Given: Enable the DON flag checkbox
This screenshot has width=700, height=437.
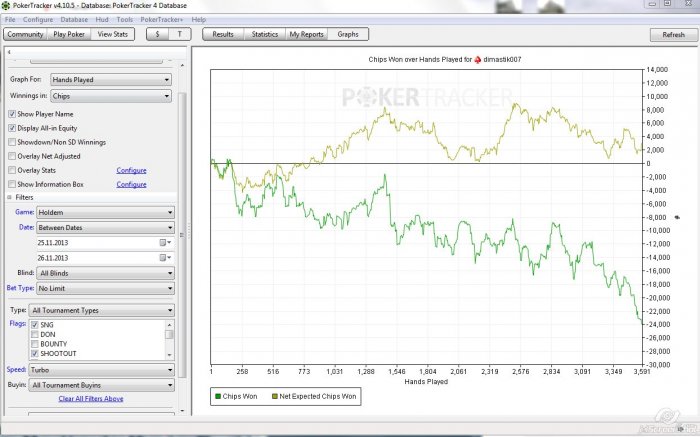Looking at the screenshot, I should (x=34, y=334).
